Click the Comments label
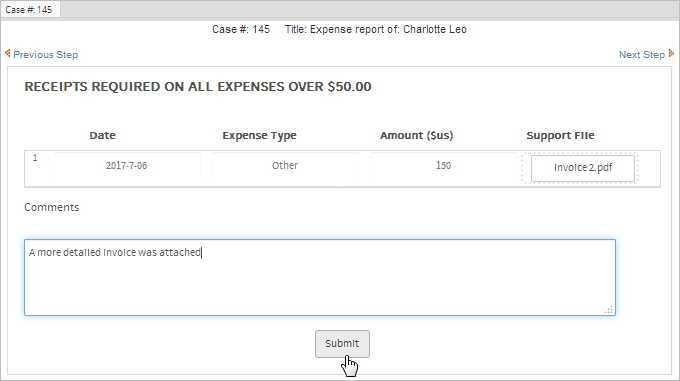The height and width of the screenshot is (381, 680). click(x=52, y=207)
